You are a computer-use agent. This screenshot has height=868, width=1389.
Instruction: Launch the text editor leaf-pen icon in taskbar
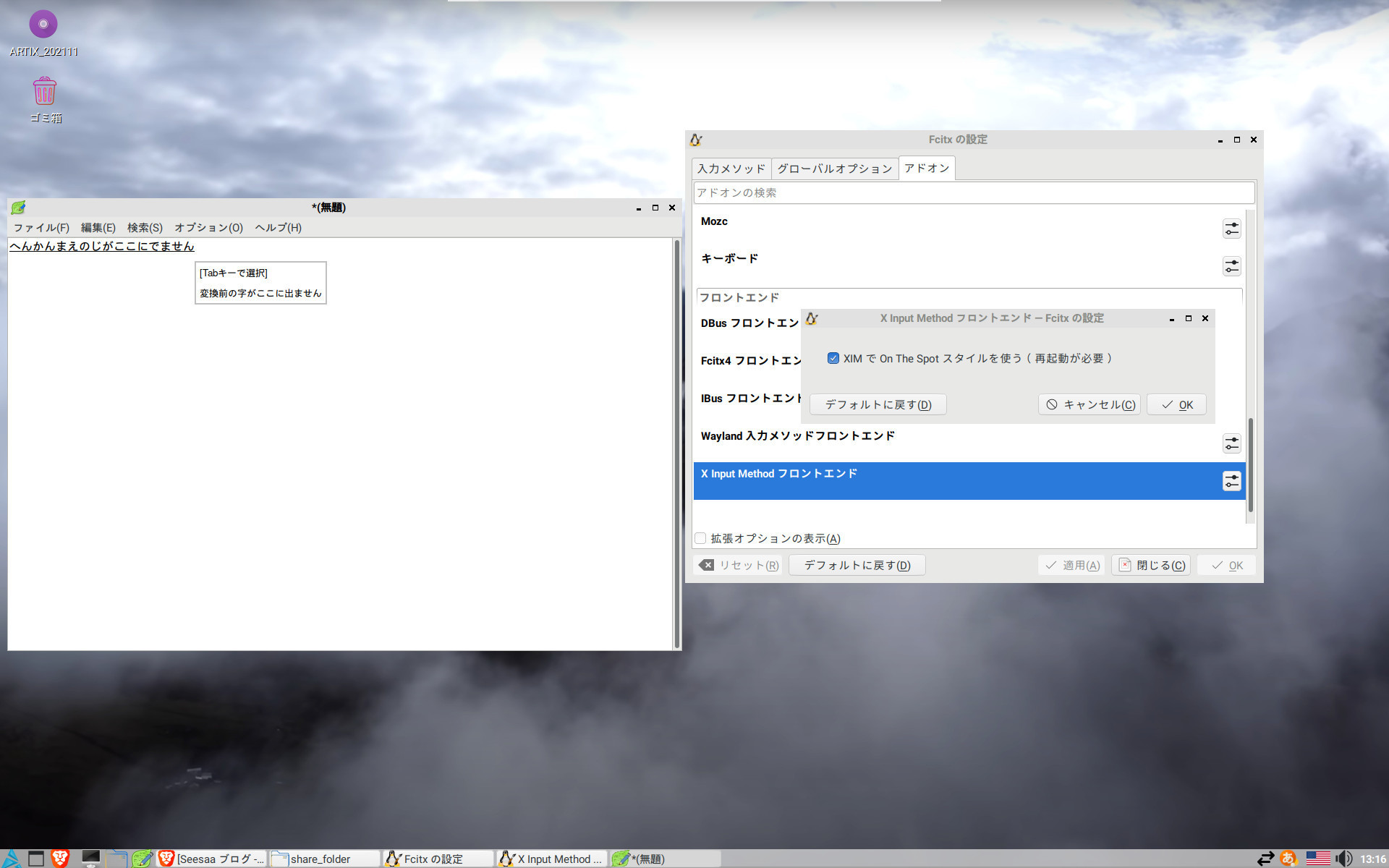click(143, 859)
